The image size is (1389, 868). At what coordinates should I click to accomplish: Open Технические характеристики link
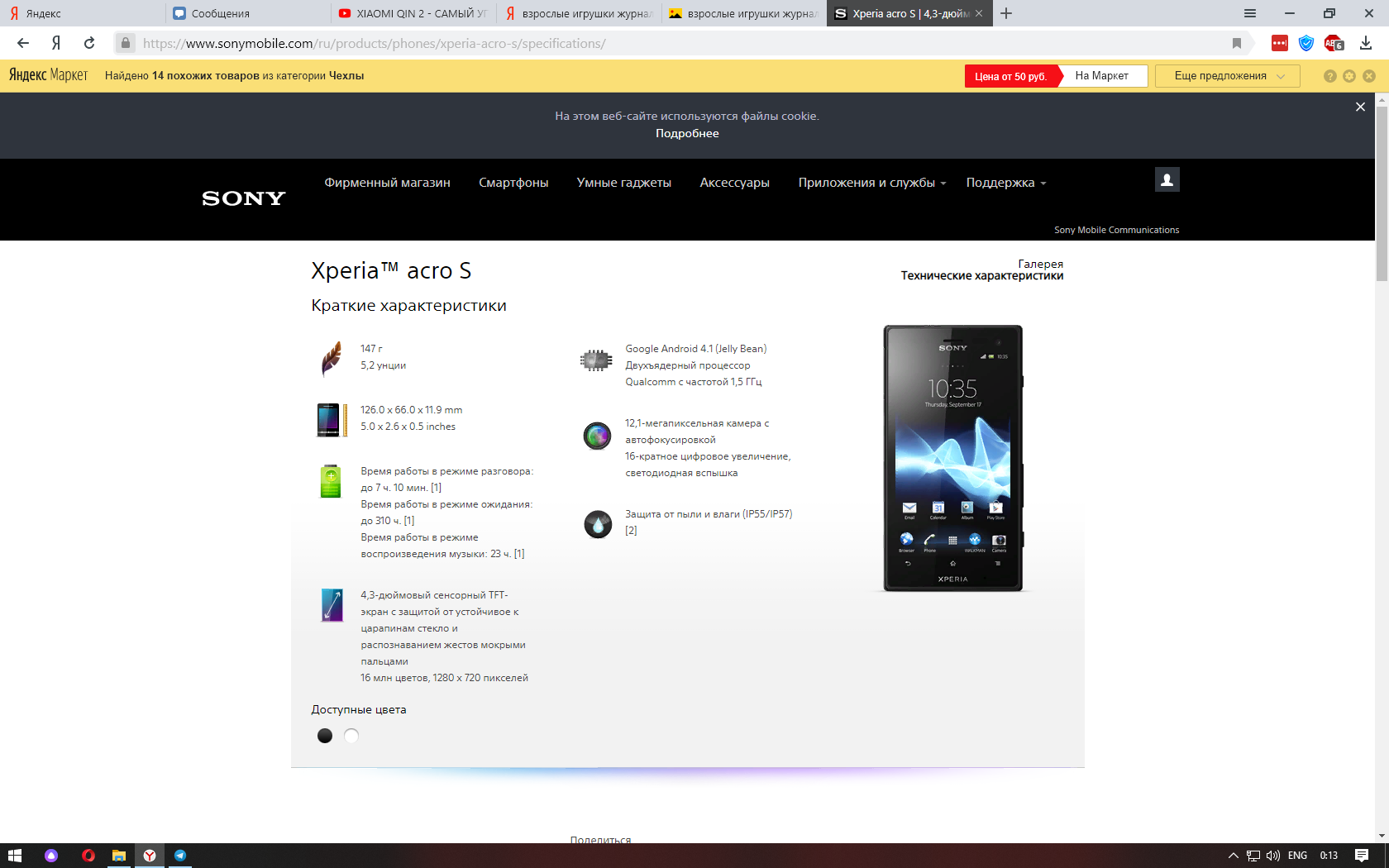click(x=982, y=276)
